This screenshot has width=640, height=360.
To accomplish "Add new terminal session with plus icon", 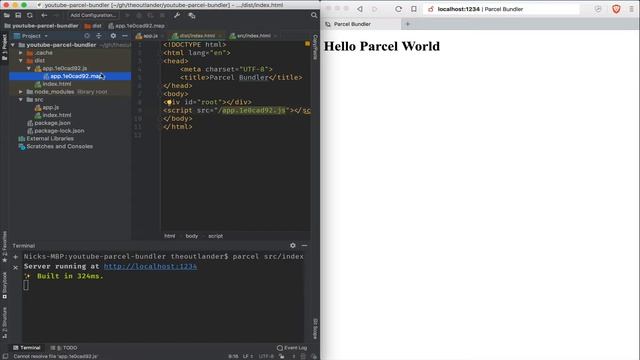I will (16, 257).
